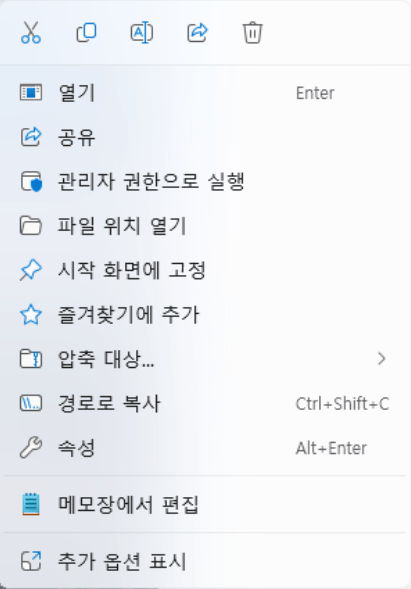Click the Delete trash can icon
The width and height of the screenshot is (411, 589).
pyautogui.click(x=252, y=33)
